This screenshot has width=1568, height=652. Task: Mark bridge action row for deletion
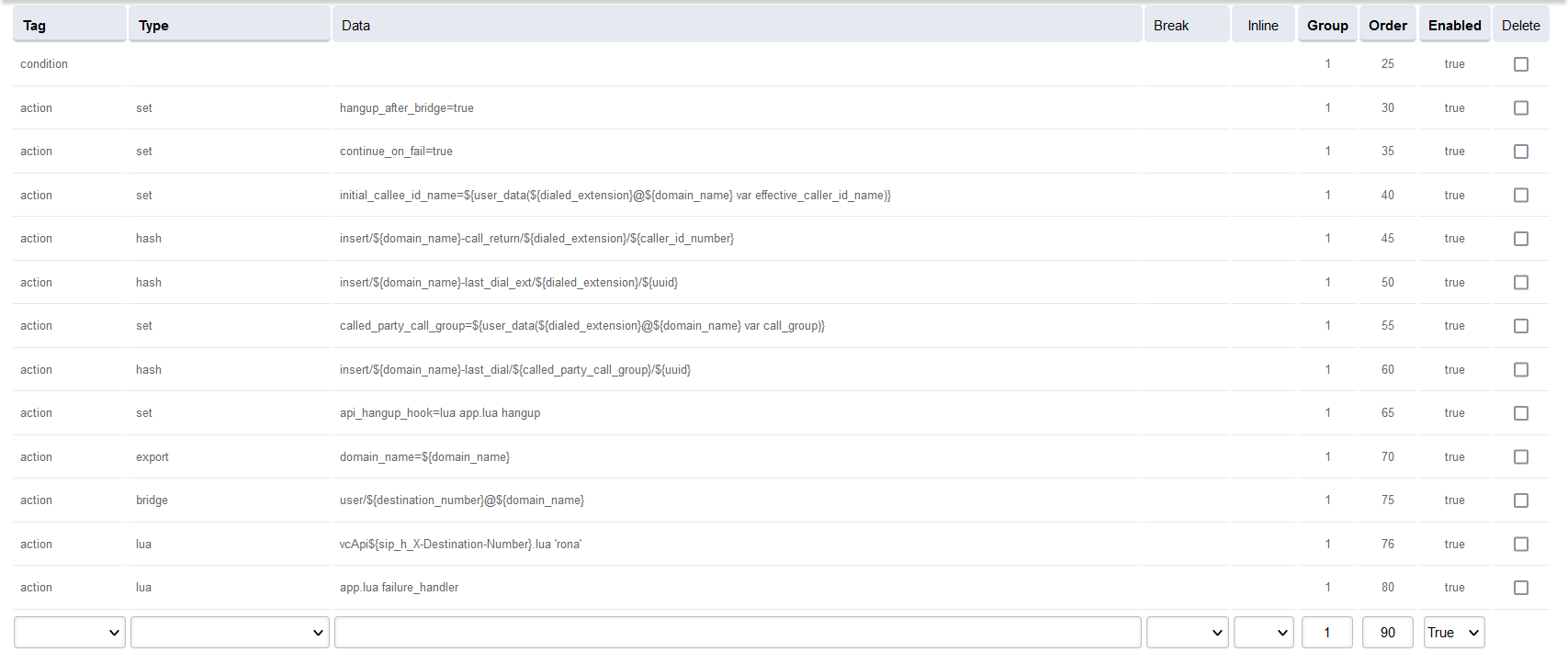pyautogui.click(x=1520, y=500)
